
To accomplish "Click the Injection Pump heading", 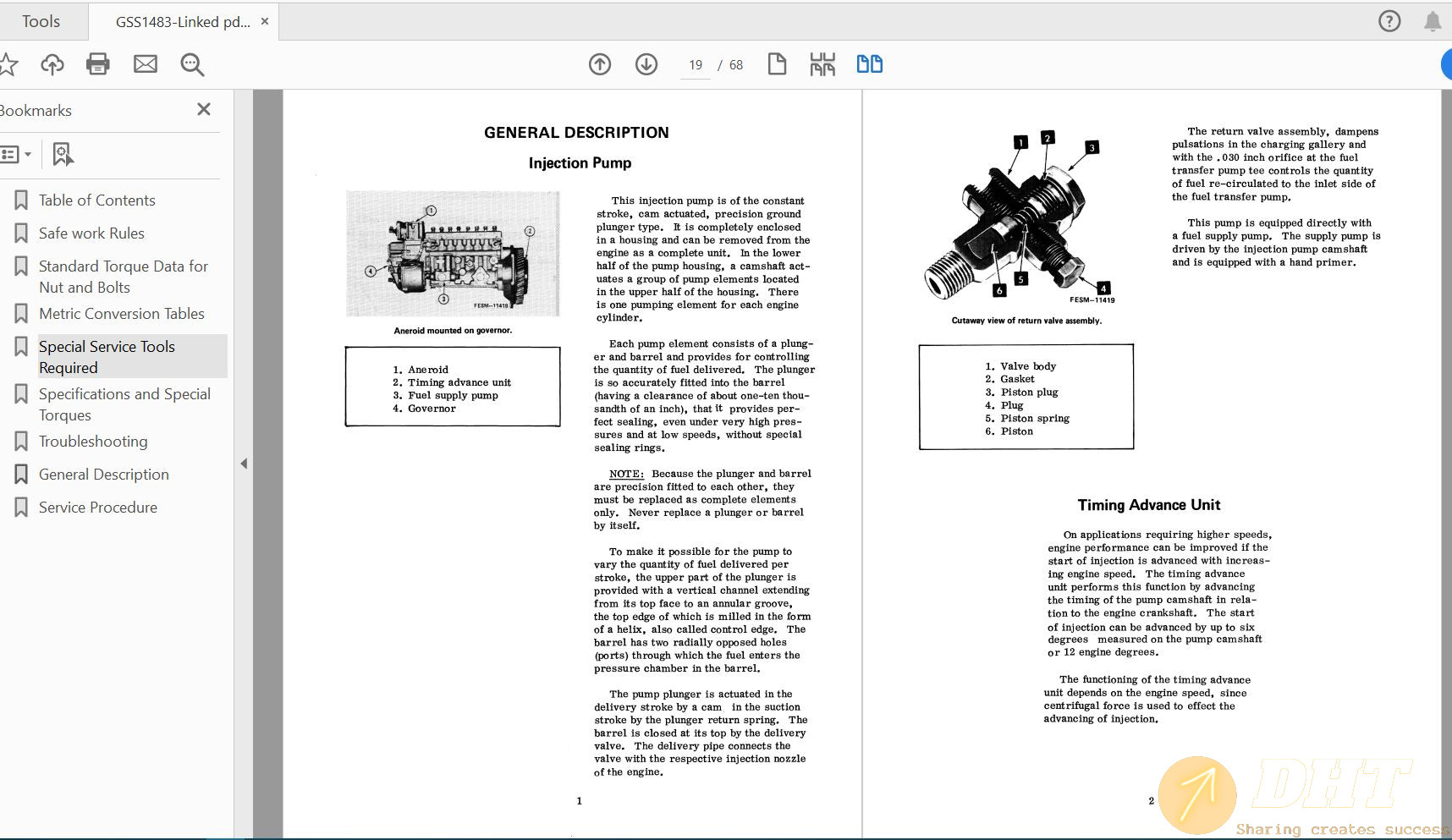I will (x=580, y=163).
